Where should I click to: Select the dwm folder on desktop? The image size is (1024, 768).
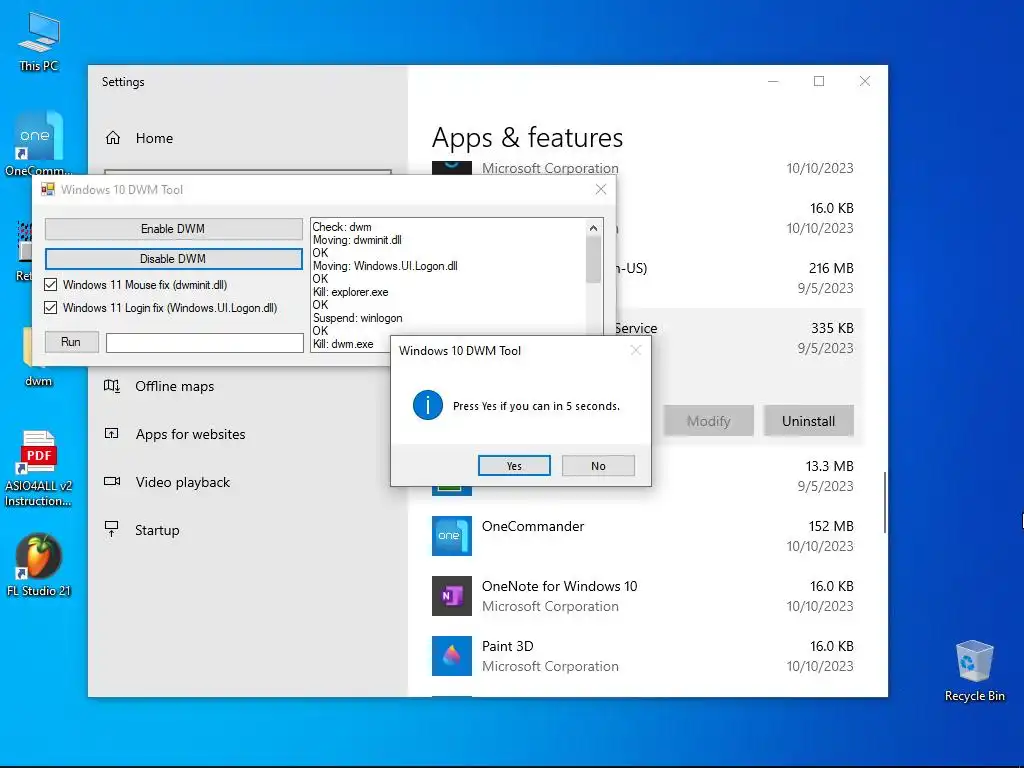coord(38,357)
